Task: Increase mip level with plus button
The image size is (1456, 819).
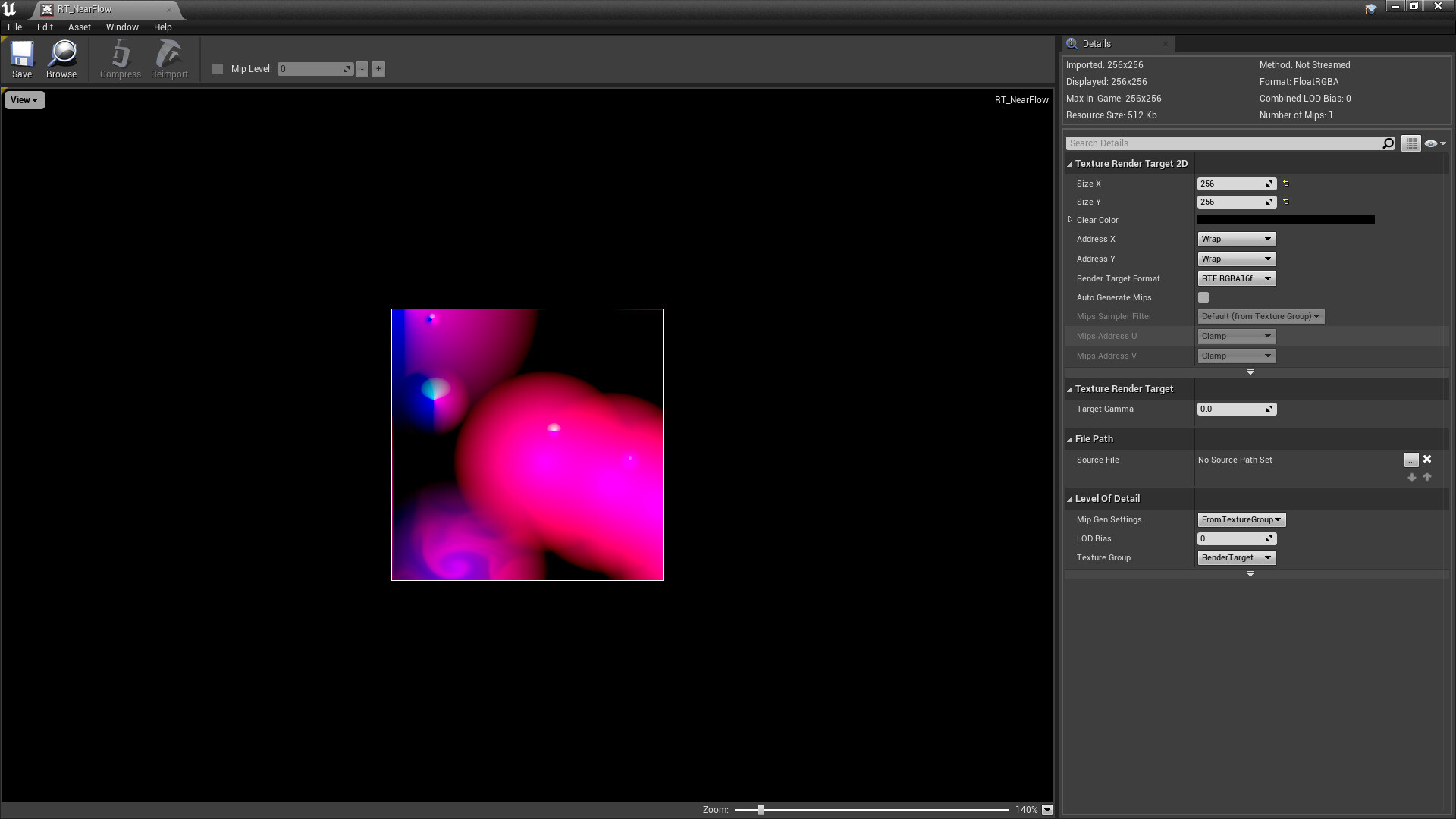Action: (378, 69)
